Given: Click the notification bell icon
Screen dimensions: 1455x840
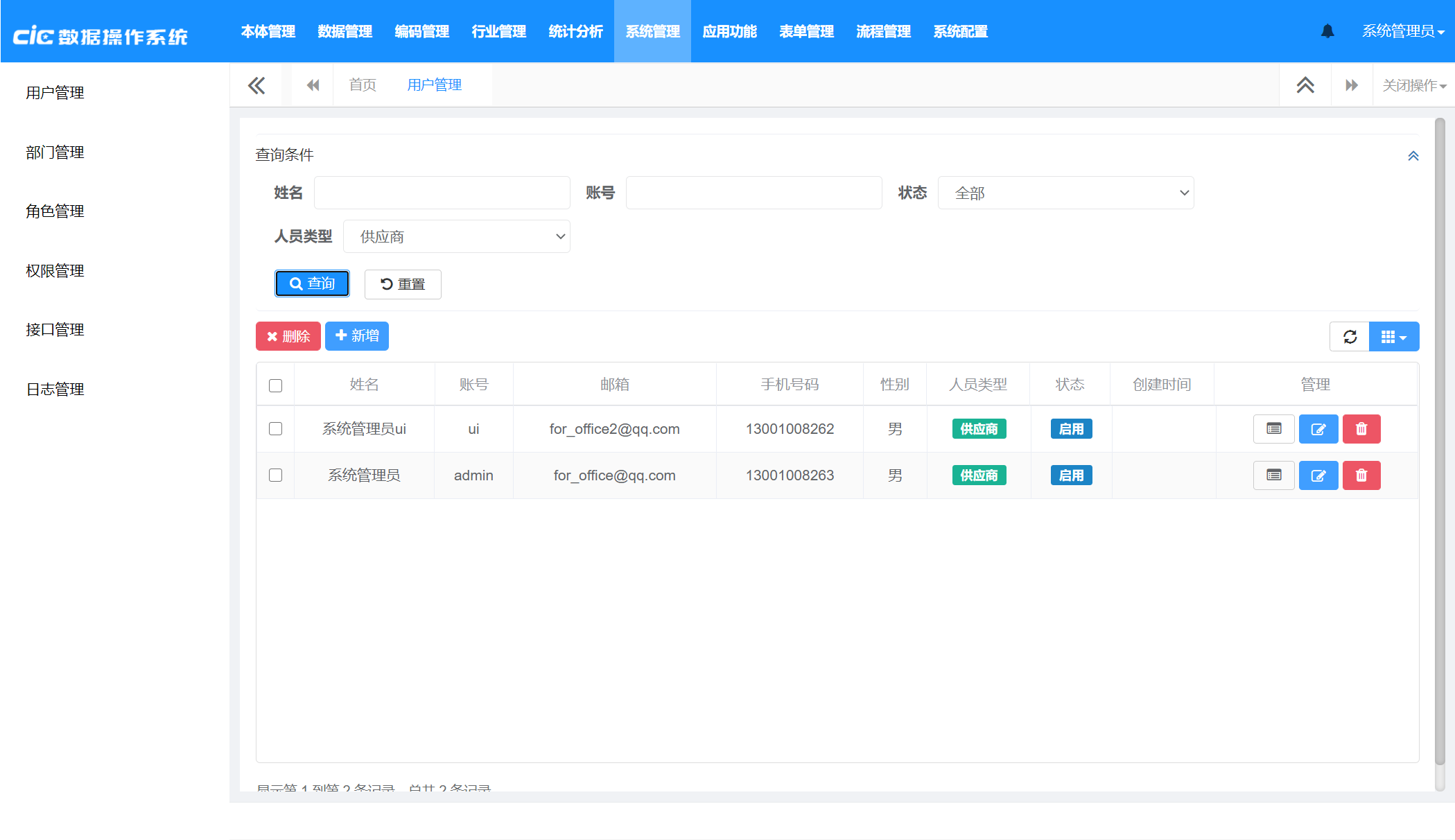Looking at the screenshot, I should click(1327, 31).
